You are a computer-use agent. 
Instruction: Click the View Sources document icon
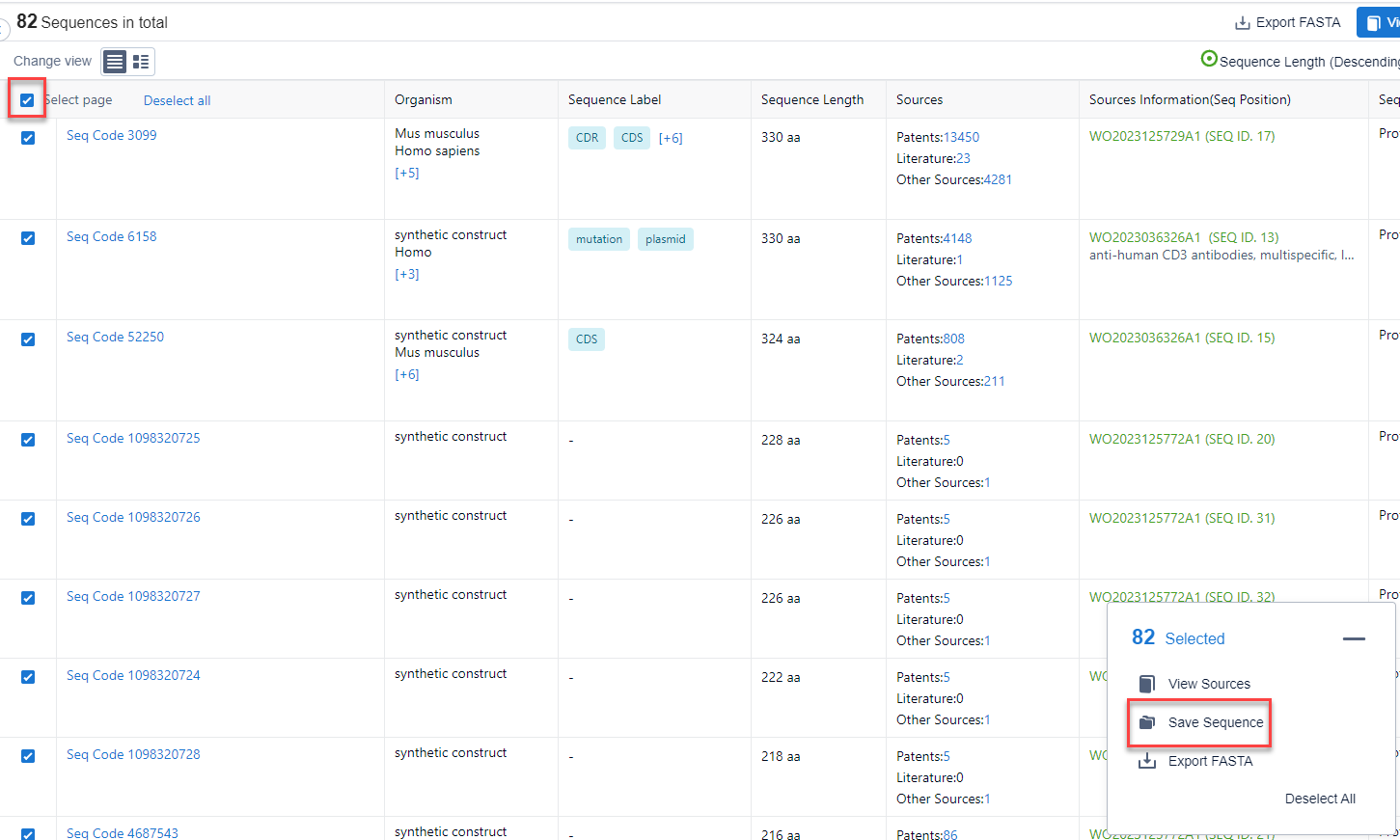click(x=1147, y=684)
